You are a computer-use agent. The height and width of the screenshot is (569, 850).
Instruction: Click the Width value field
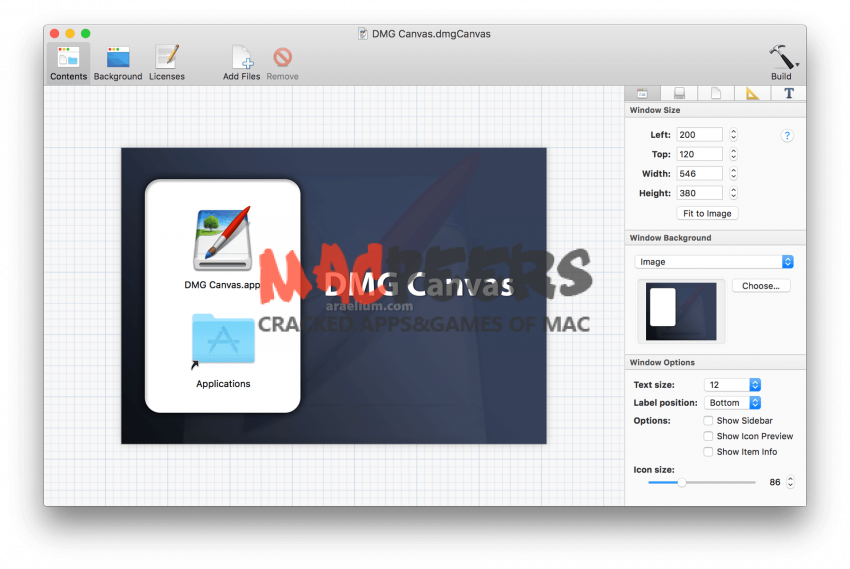[x=699, y=173]
